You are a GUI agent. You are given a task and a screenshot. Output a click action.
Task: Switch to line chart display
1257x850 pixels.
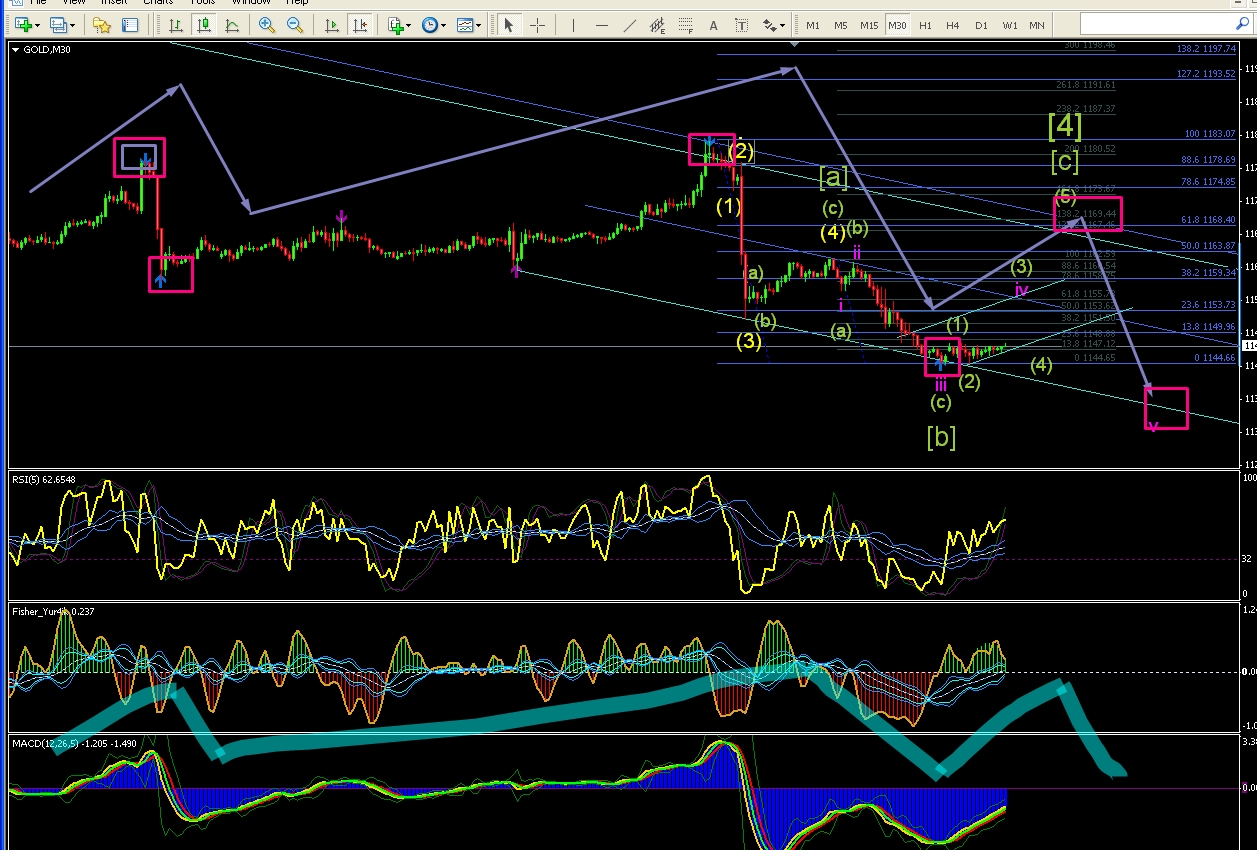click(x=232, y=25)
